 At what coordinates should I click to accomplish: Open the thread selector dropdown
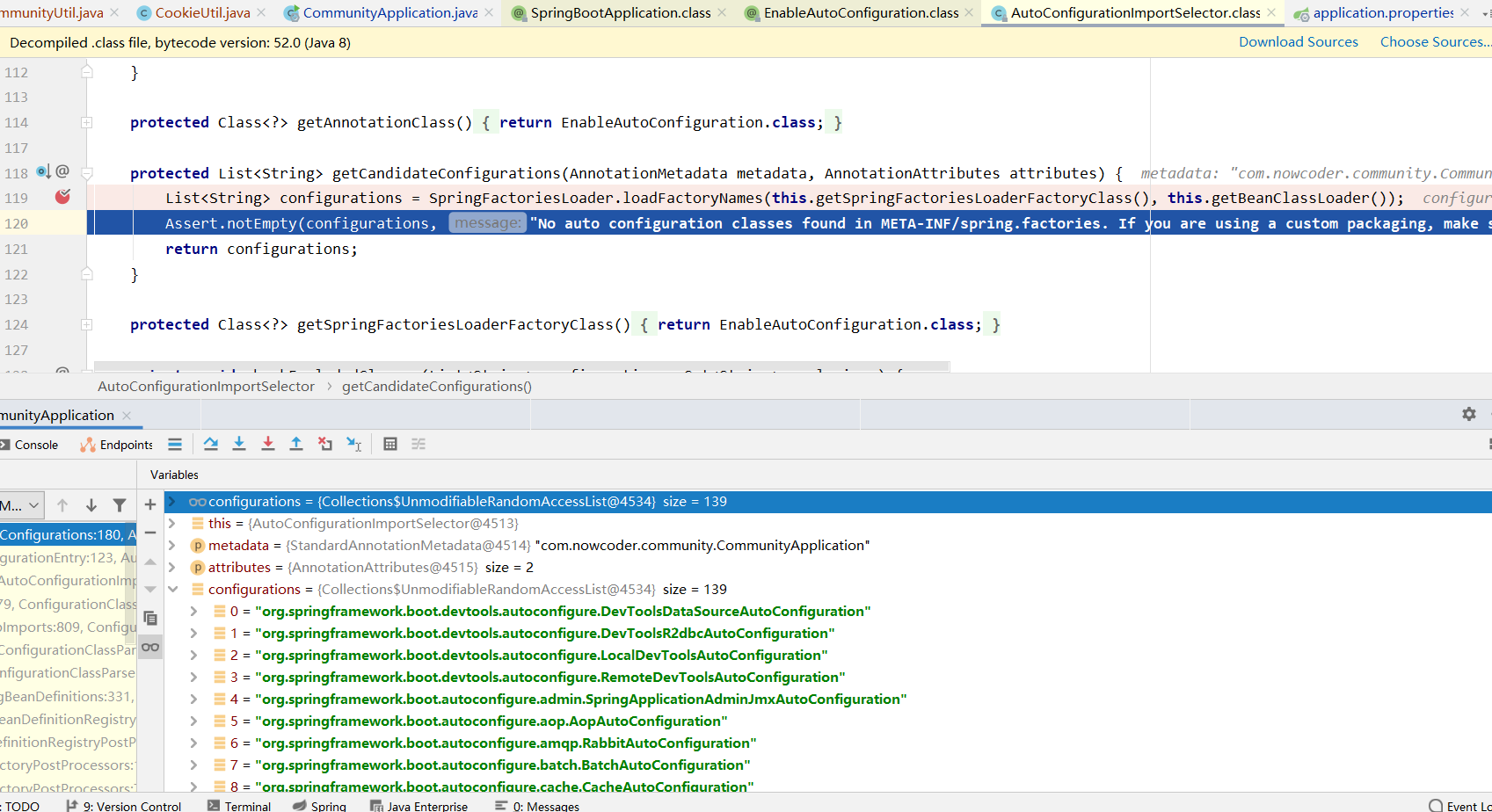22,505
